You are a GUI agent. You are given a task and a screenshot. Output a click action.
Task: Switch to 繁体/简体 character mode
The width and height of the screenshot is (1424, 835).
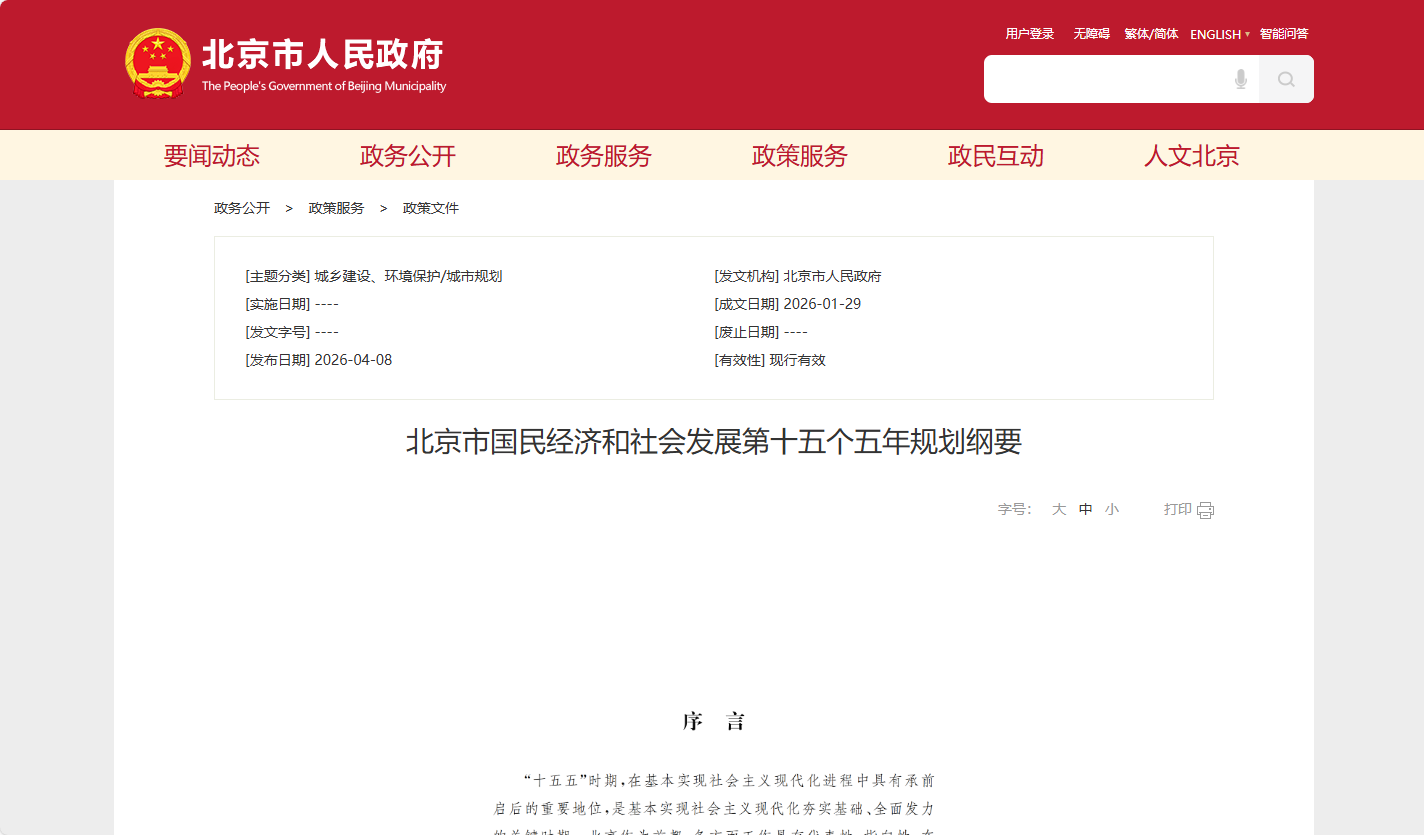1151,34
